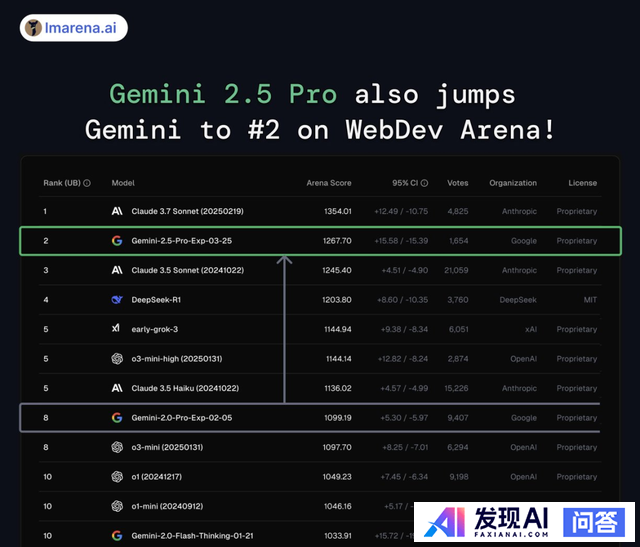640x547 pixels.
Task: Click the DeepSeek whale logo icon
Action: tap(117, 300)
